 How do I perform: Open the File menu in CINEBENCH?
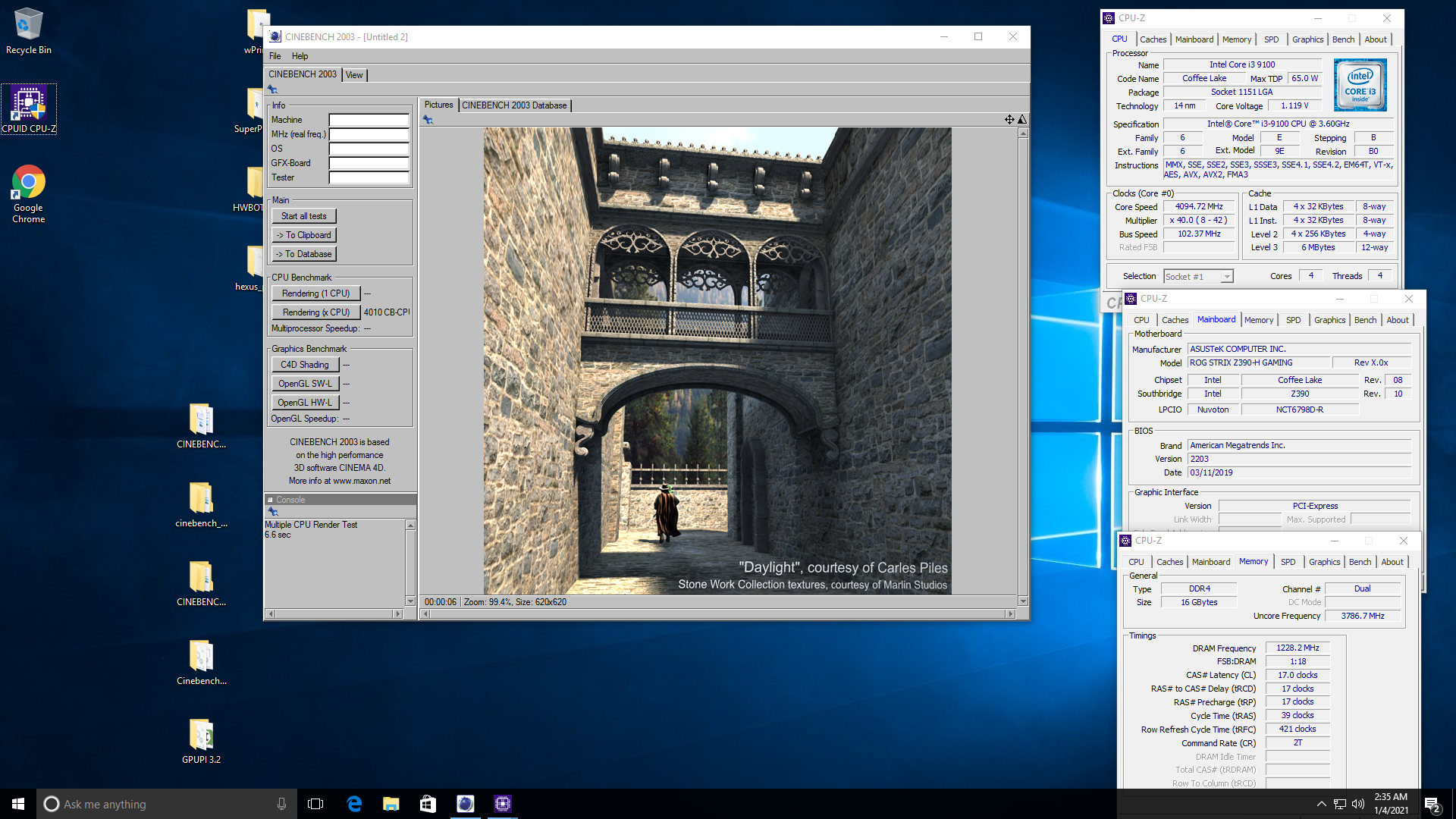click(275, 56)
